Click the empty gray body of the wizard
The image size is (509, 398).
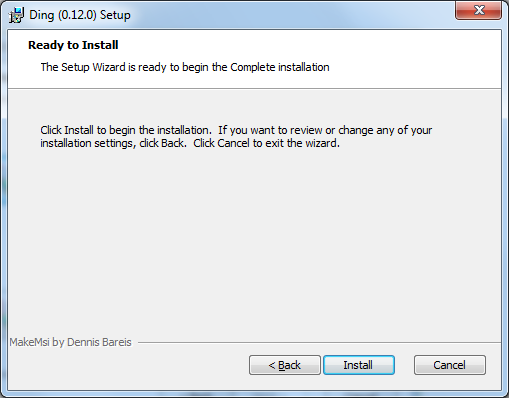tap(253, 240)
